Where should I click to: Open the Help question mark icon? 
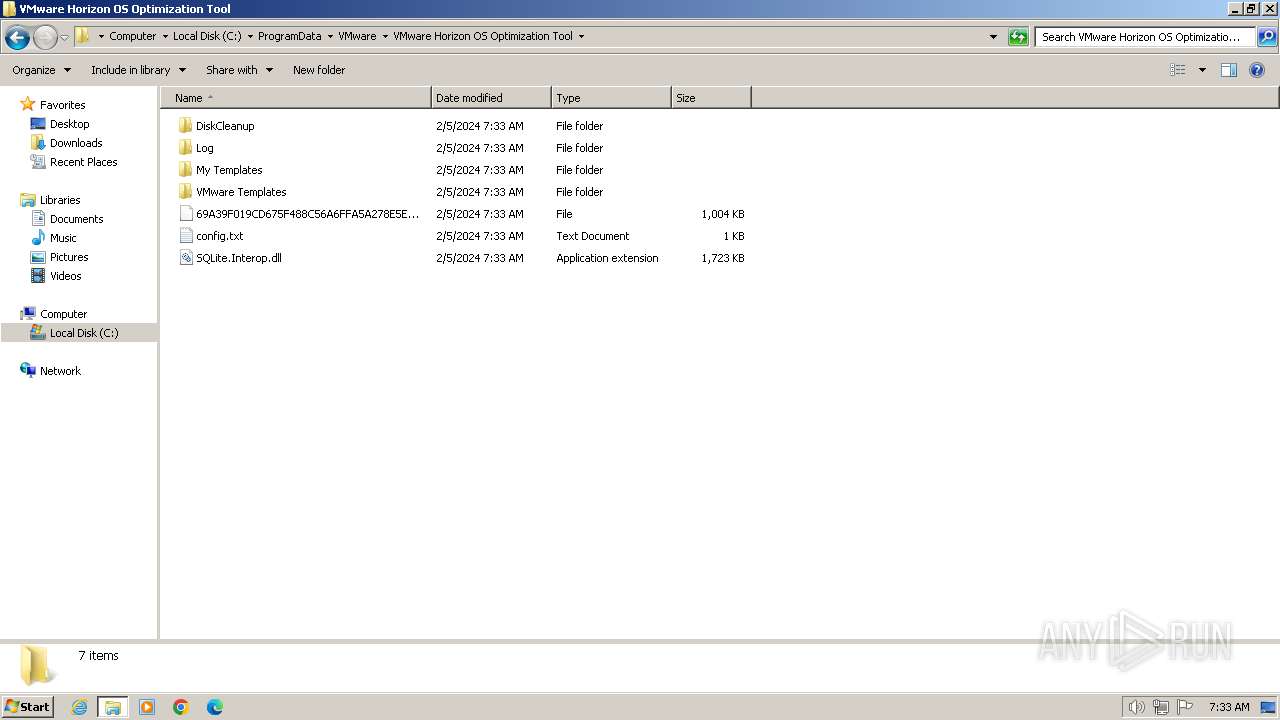pyautogui.click(x=1257, y=70)
